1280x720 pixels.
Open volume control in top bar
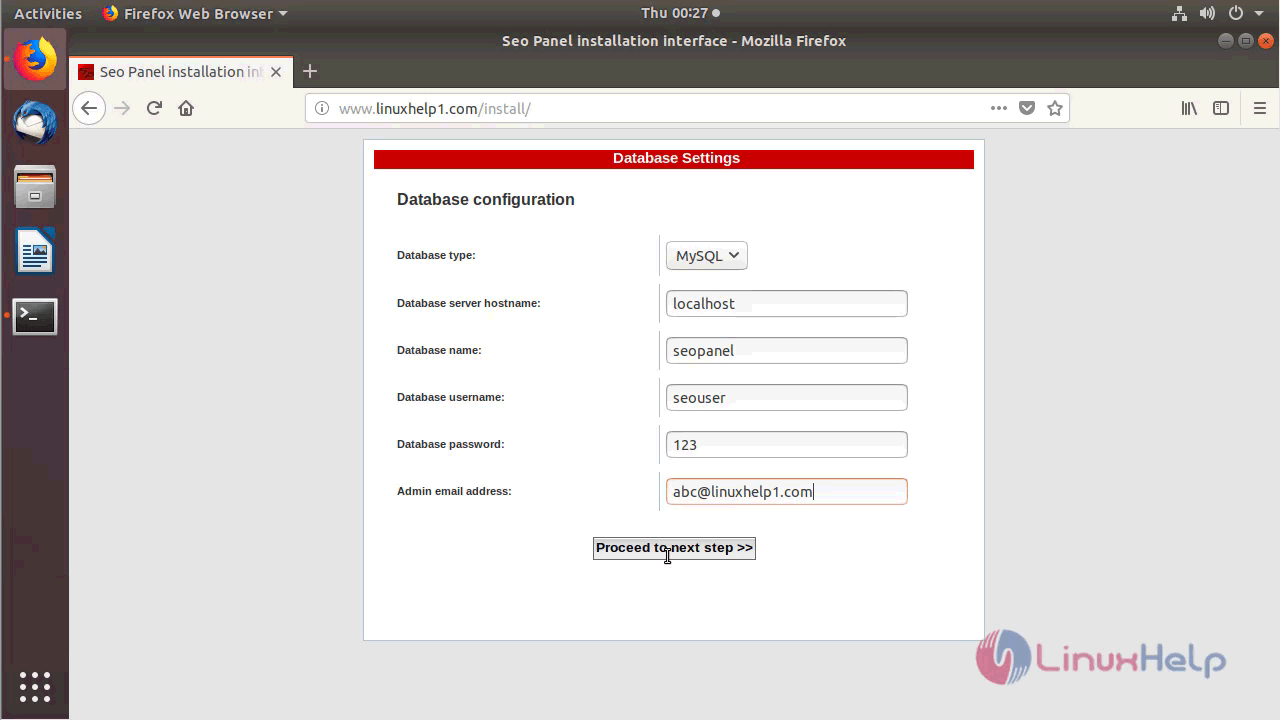pyautogui.click(x=1207, y=13)
